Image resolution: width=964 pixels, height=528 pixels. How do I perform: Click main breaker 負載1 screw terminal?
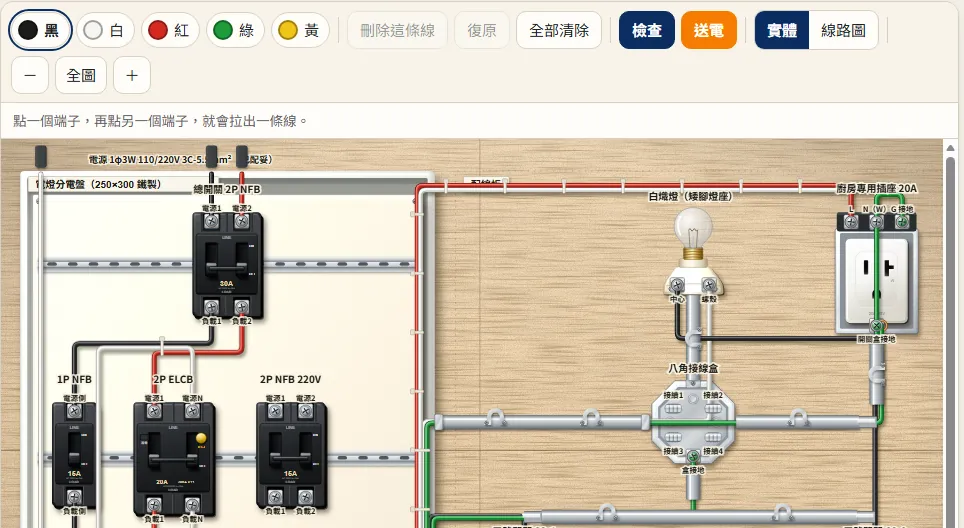click(211, 307)
